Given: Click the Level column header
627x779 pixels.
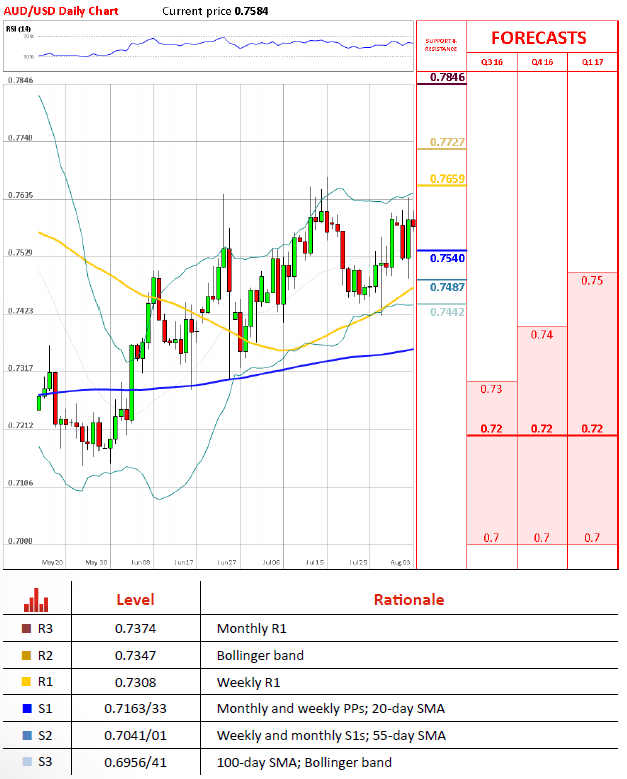Looking at the screenshot, I should (135, 600).
